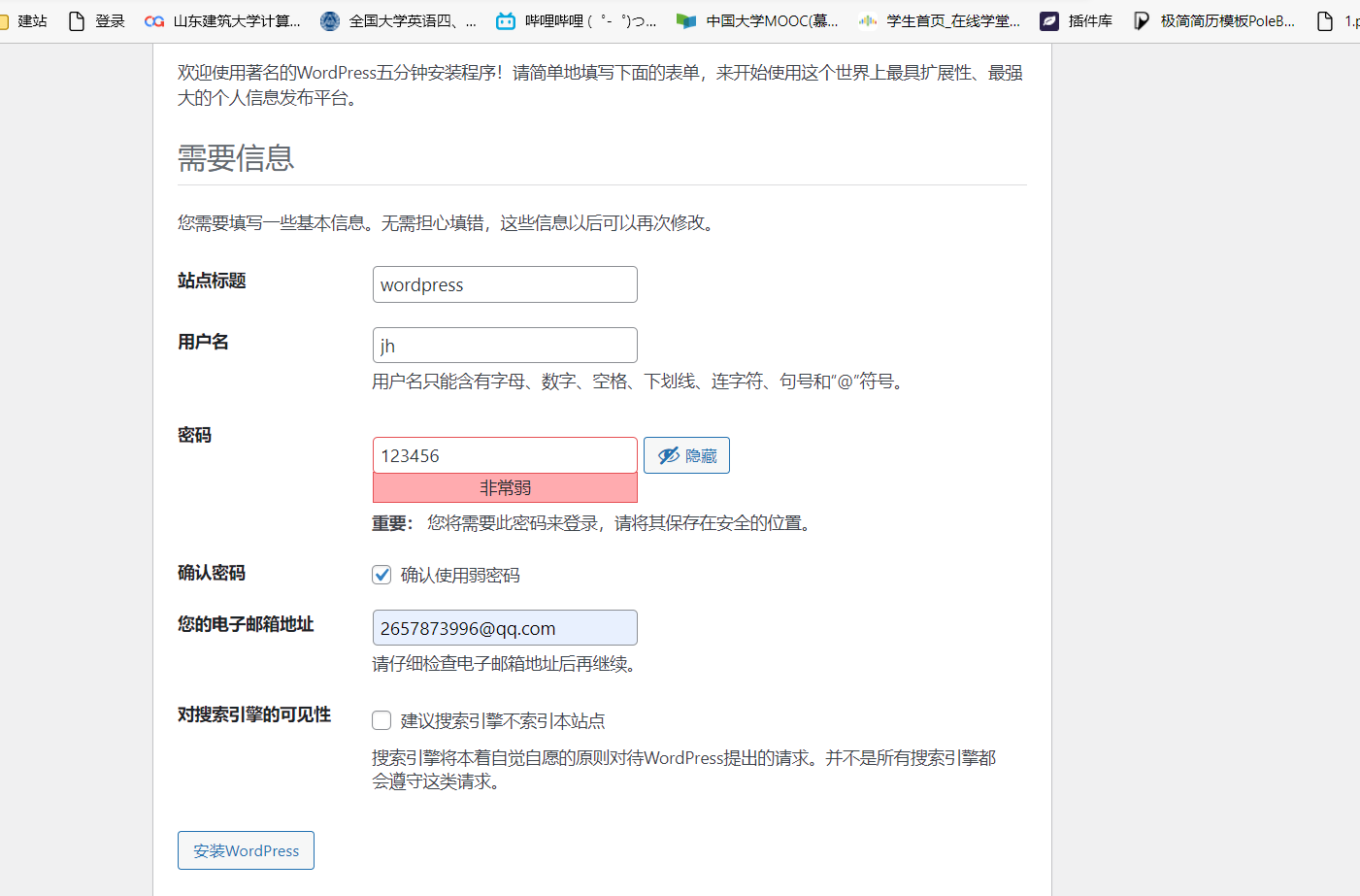Click the 需要信息 heading
The image size is (1360, 896).
(236, 158)
